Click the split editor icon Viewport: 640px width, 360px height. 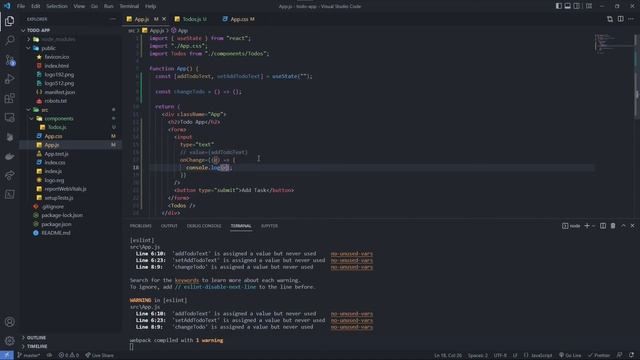pos(620,19)
